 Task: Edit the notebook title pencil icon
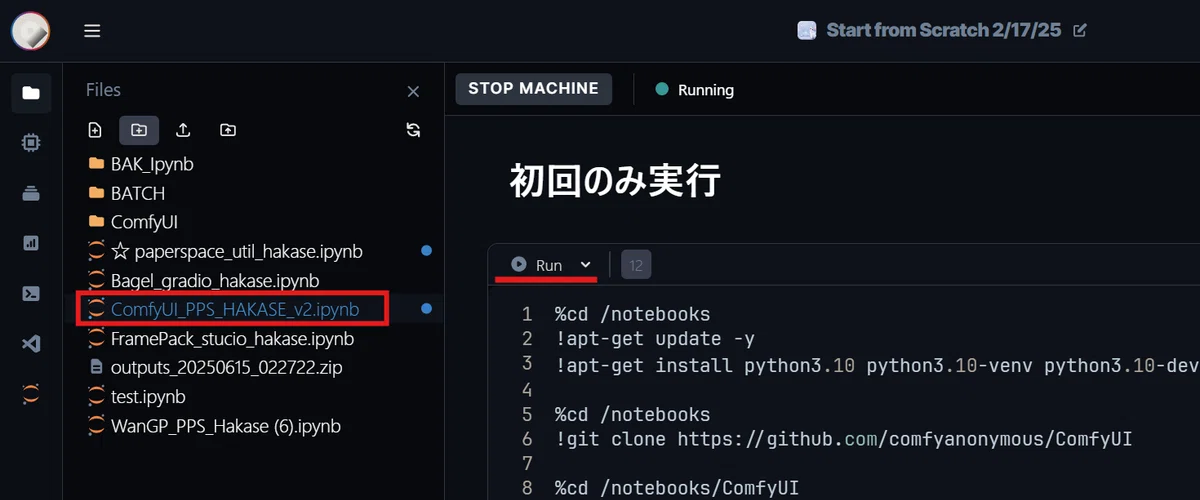[x=1079, y=30]
